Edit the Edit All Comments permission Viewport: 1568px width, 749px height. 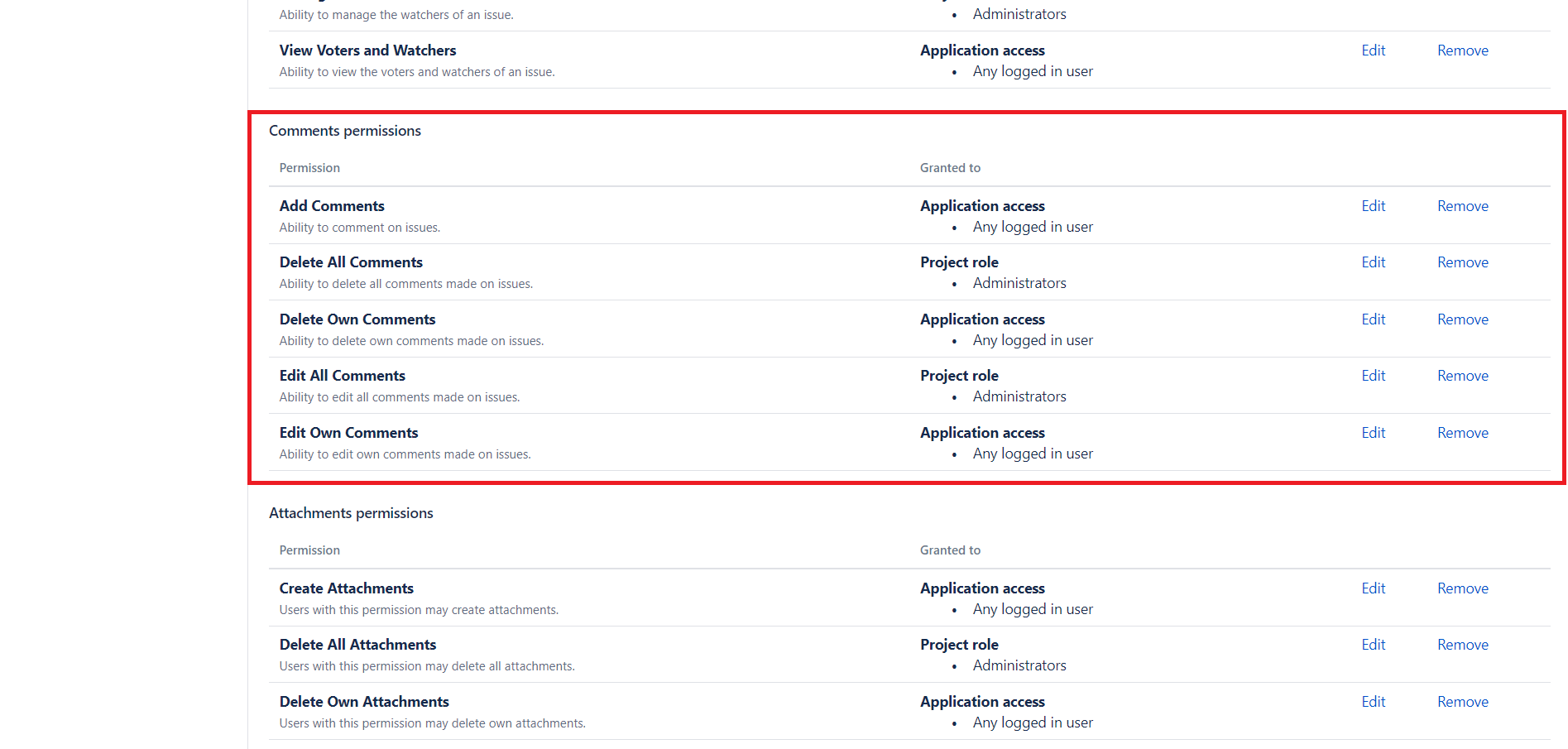pyautogui.click(x=1373, y=376)
